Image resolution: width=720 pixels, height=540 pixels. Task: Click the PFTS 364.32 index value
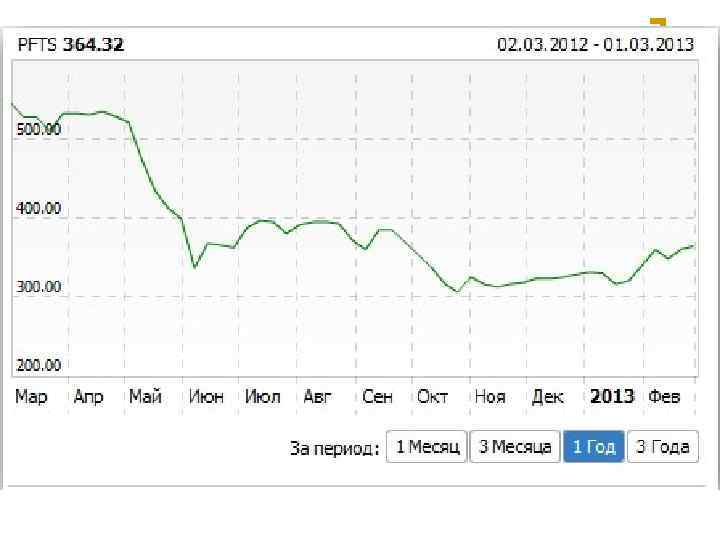[x=71, y=45]
